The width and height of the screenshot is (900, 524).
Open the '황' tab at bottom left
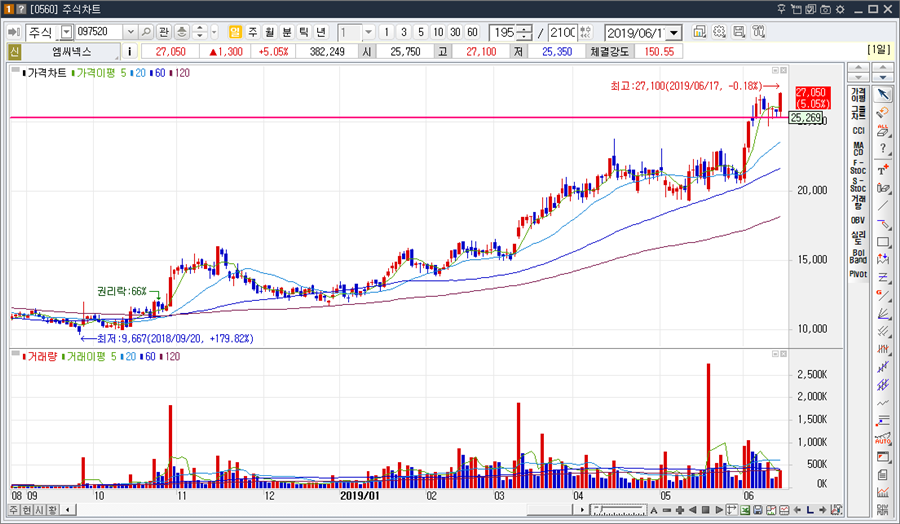[52, 510]
